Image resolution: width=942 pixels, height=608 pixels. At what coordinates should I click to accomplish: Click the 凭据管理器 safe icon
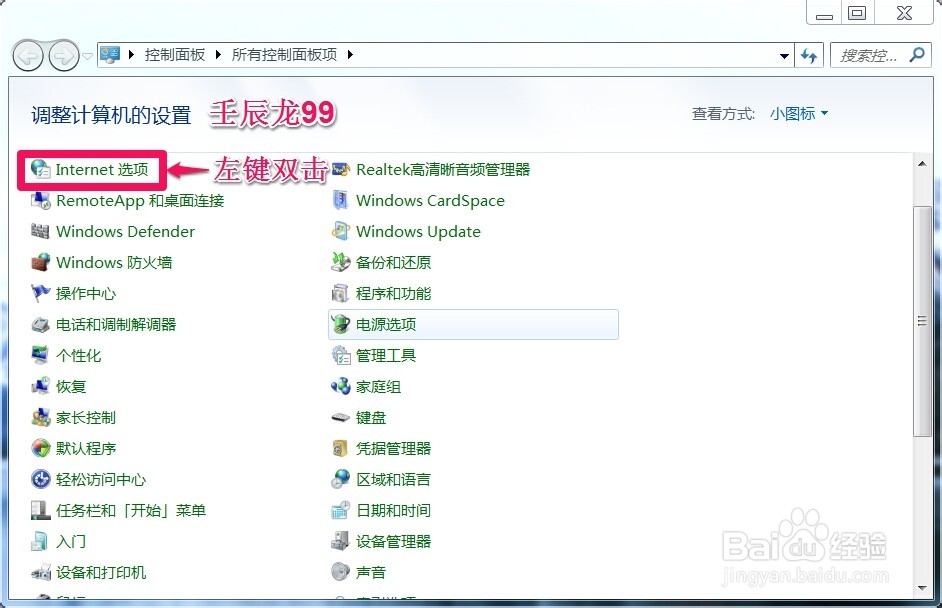coord(341,448)
